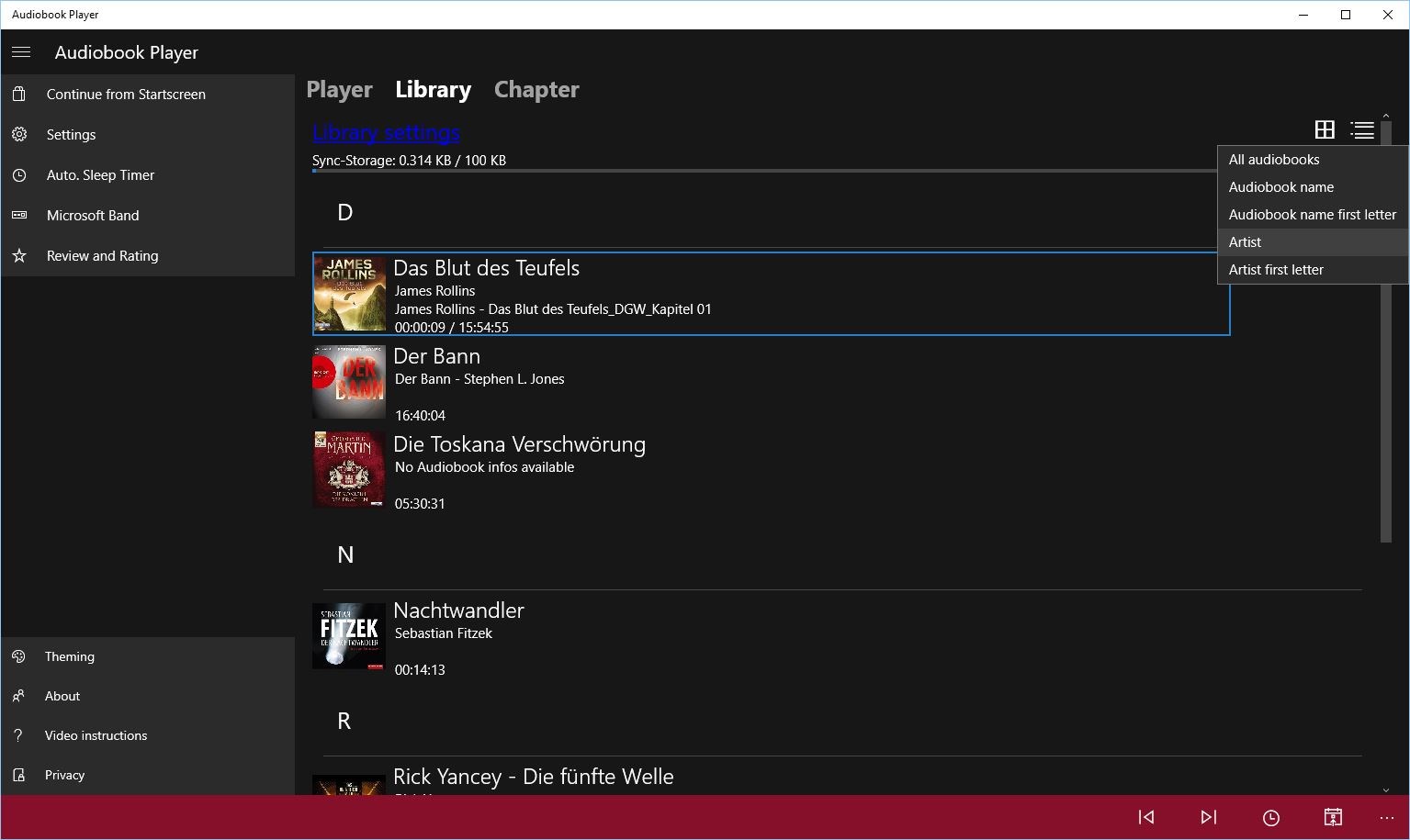Open the hamburger navigation menu
1410x840 pixels.
pyautogui.click(x=20, y=52)
